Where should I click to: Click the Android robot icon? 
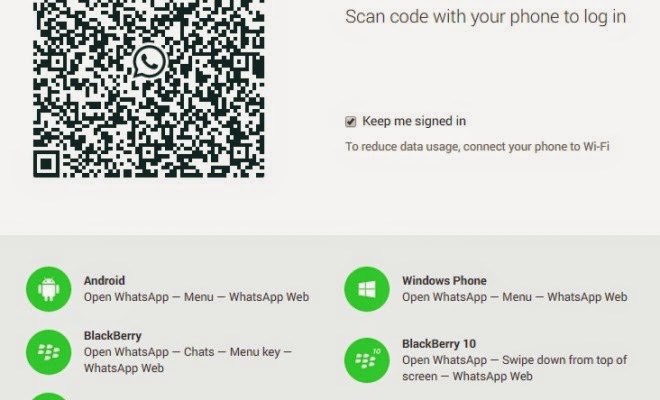(49, 289)
